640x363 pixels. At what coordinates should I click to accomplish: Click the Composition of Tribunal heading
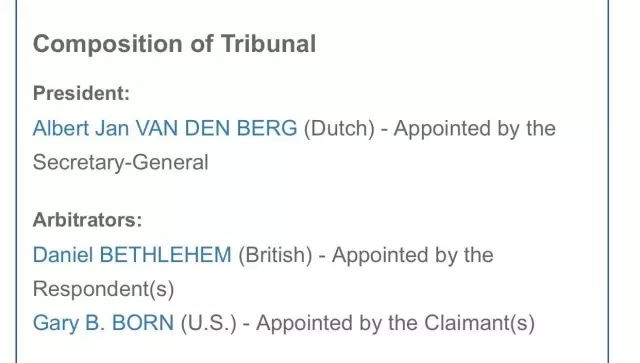coord(174,44)
